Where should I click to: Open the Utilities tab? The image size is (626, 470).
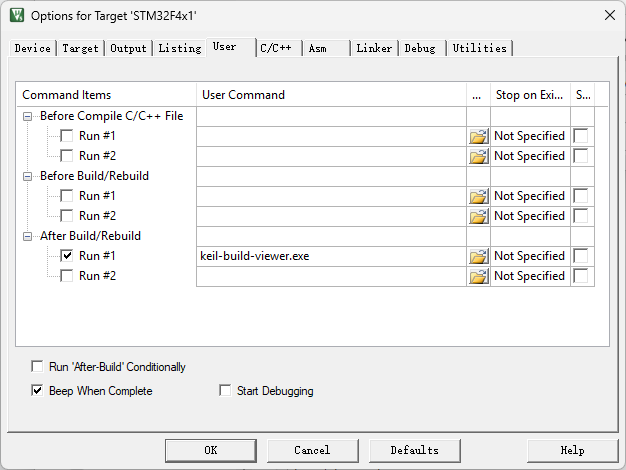479,48
